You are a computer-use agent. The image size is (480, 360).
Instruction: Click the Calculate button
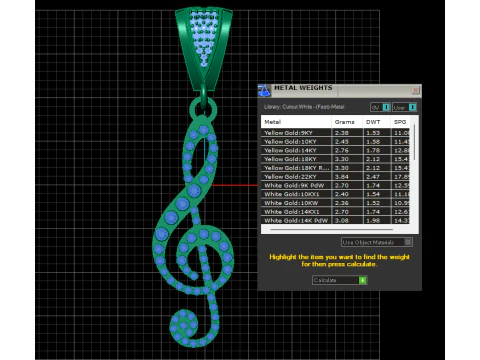point(339,280)
